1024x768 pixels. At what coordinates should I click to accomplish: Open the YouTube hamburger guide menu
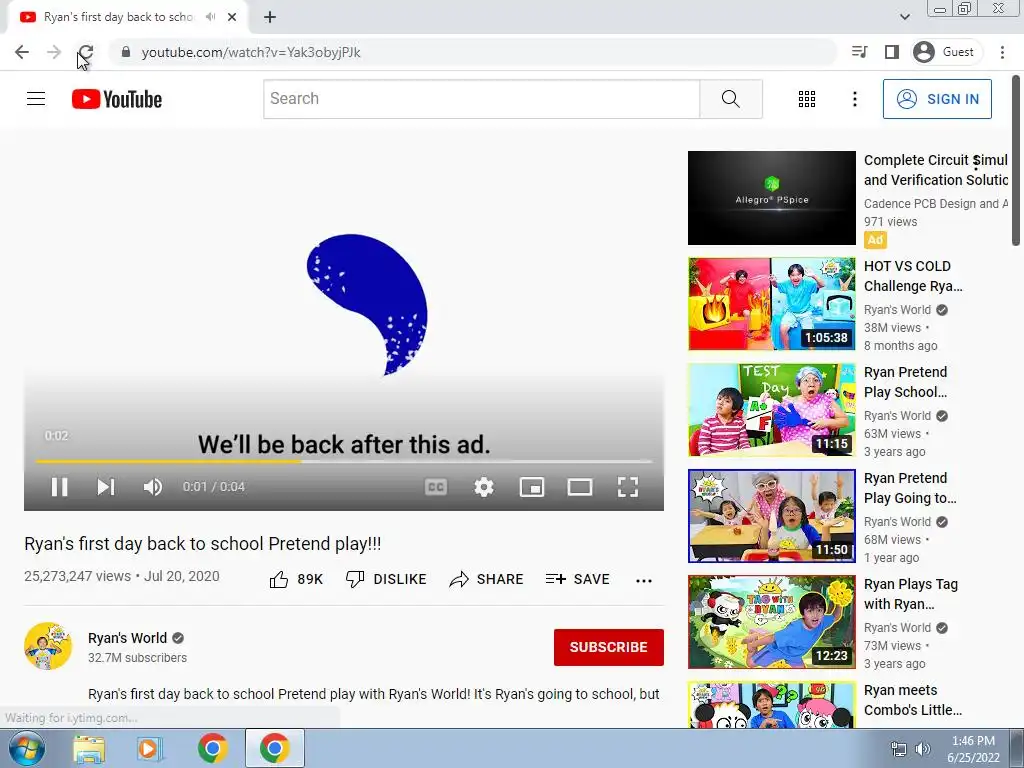36,99
